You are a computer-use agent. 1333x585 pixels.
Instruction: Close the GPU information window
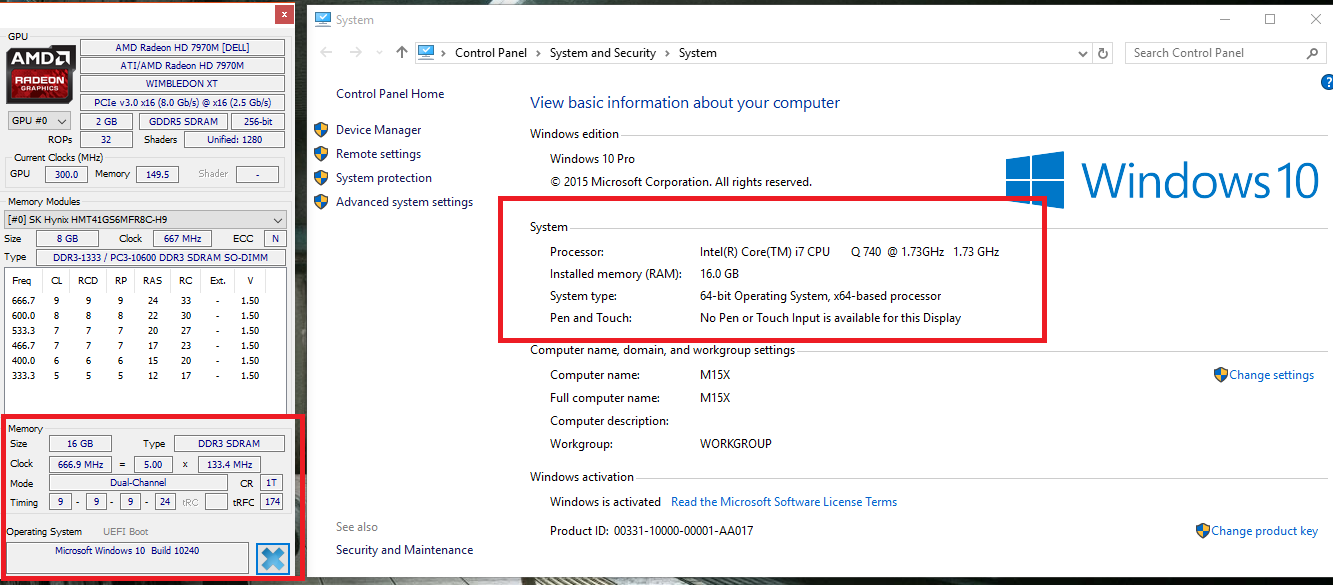(285, 15)
